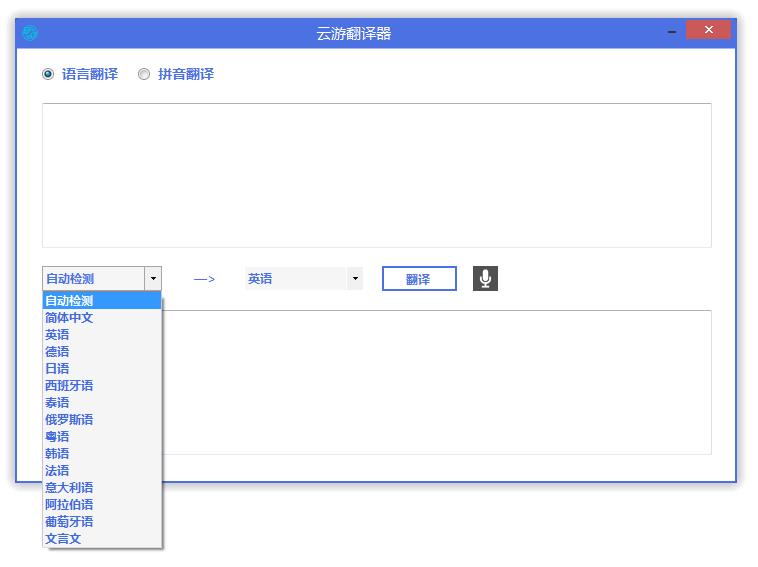Click the microphone voice input icon
The height and width of the screenshot is (567, 758).
tap(485, 279)
